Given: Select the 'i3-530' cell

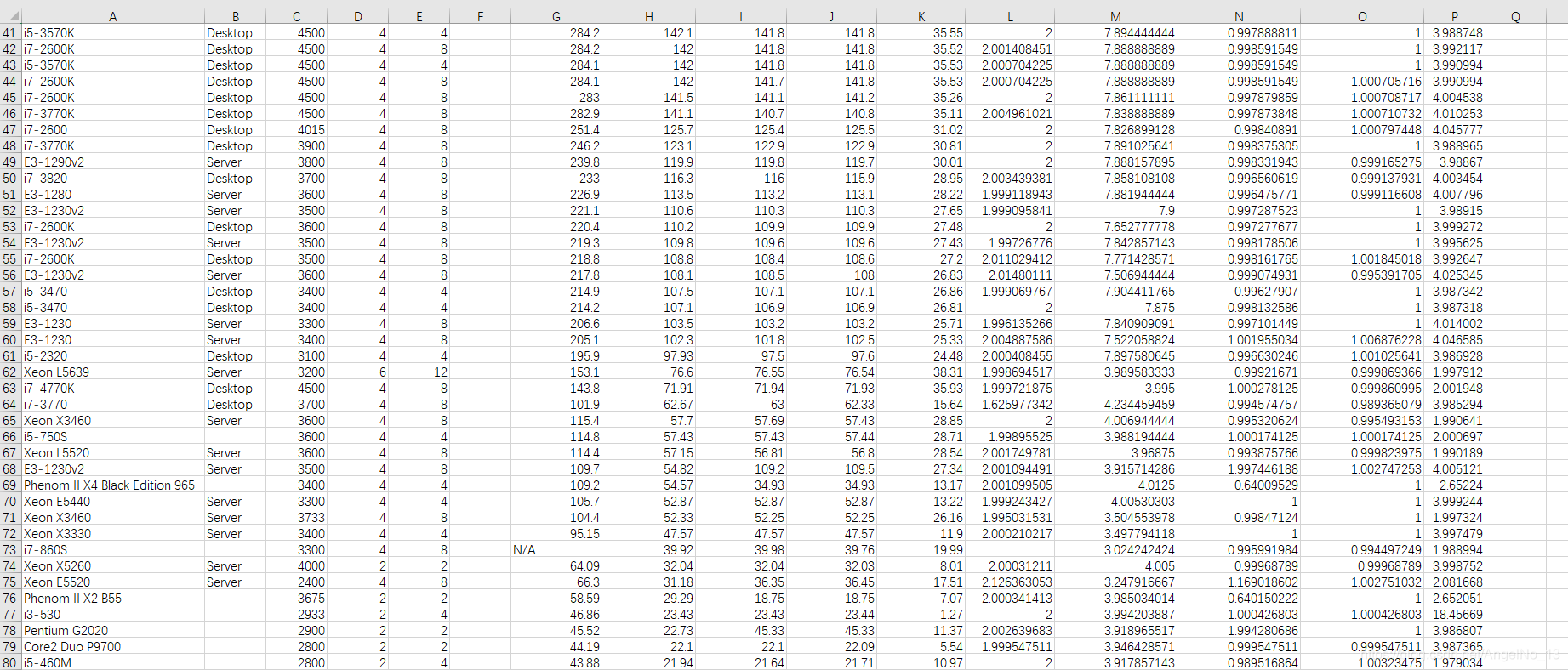Looking at the screenshot, I should (113, 615).
